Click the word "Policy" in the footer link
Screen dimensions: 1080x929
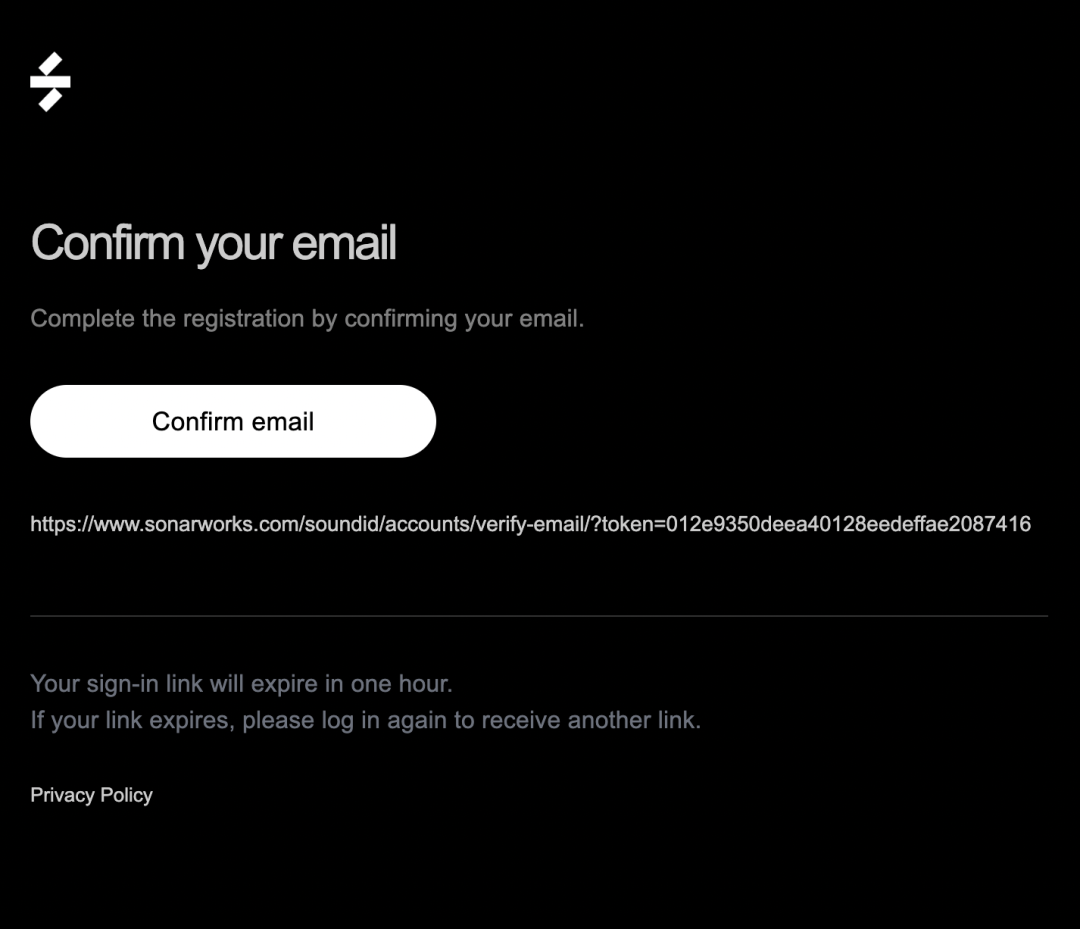pyautogui.click(x=126, y=795)
